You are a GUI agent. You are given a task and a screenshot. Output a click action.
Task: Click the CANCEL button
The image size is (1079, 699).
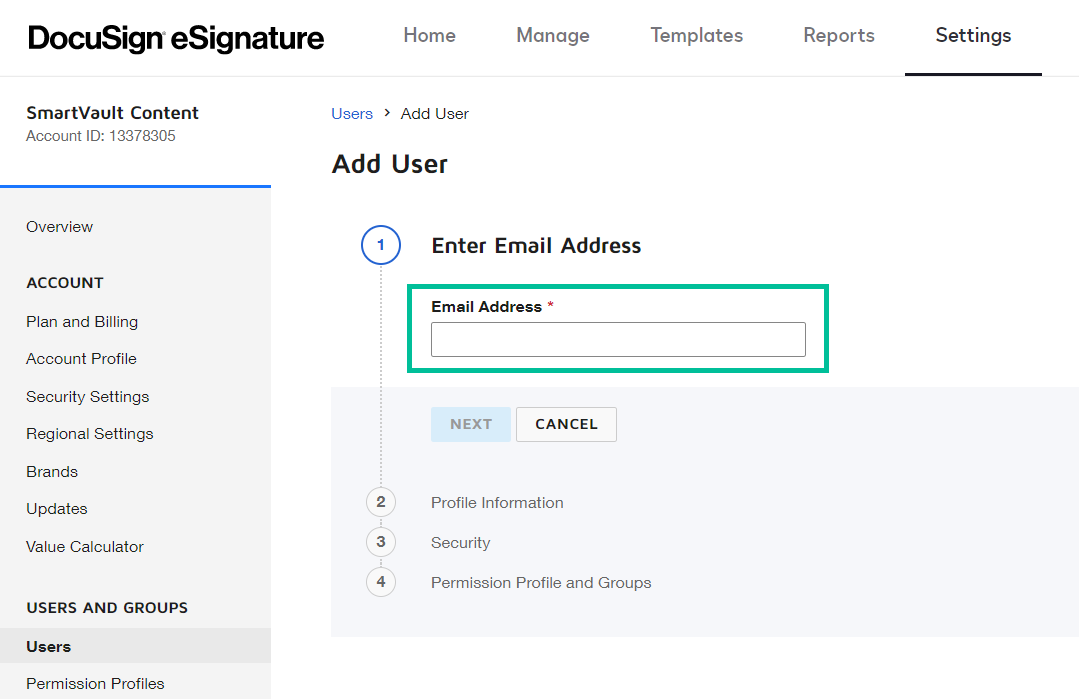[x=566, y=424]
